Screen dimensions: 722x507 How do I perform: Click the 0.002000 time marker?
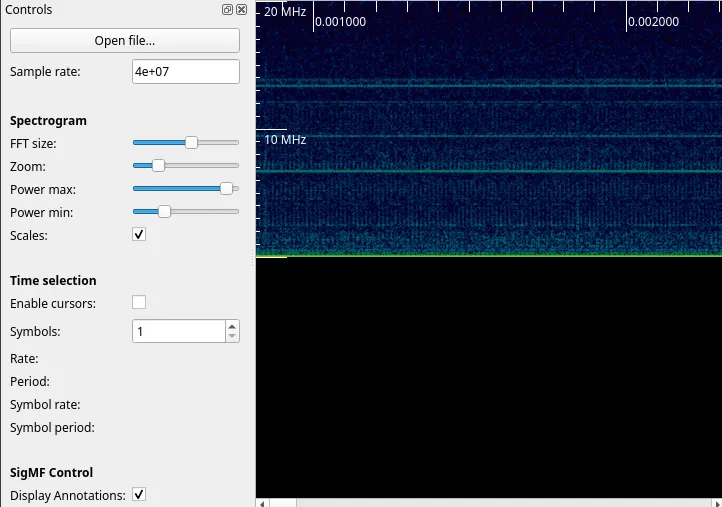click(653, 22)
